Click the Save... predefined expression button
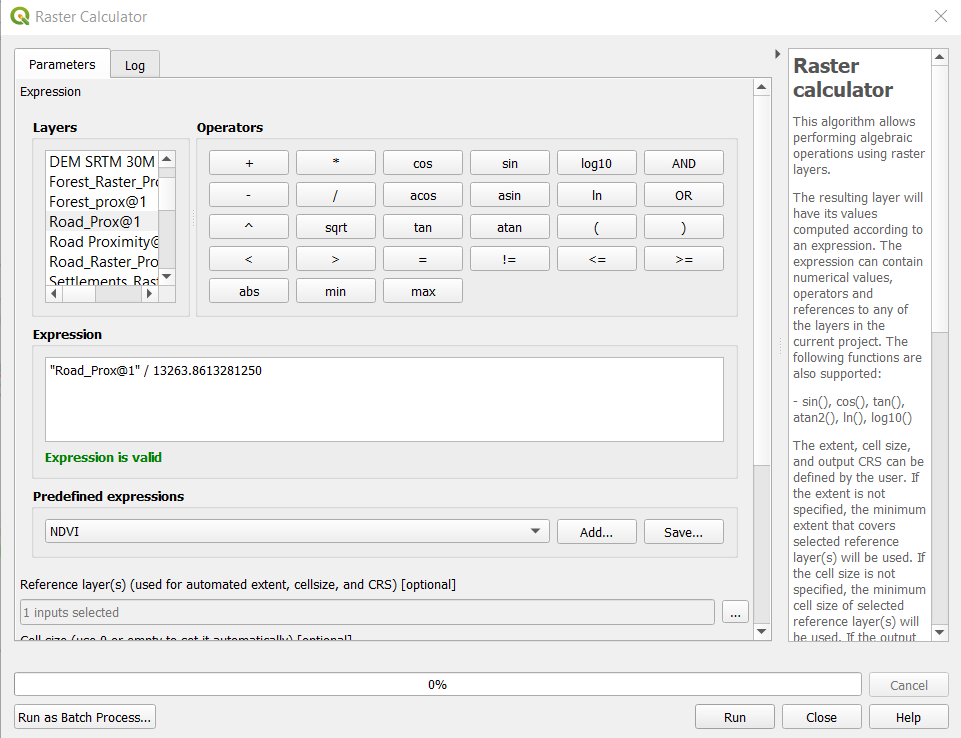This screenshot has width=961, height=738. pyautogui.click(x=683, y=532)
